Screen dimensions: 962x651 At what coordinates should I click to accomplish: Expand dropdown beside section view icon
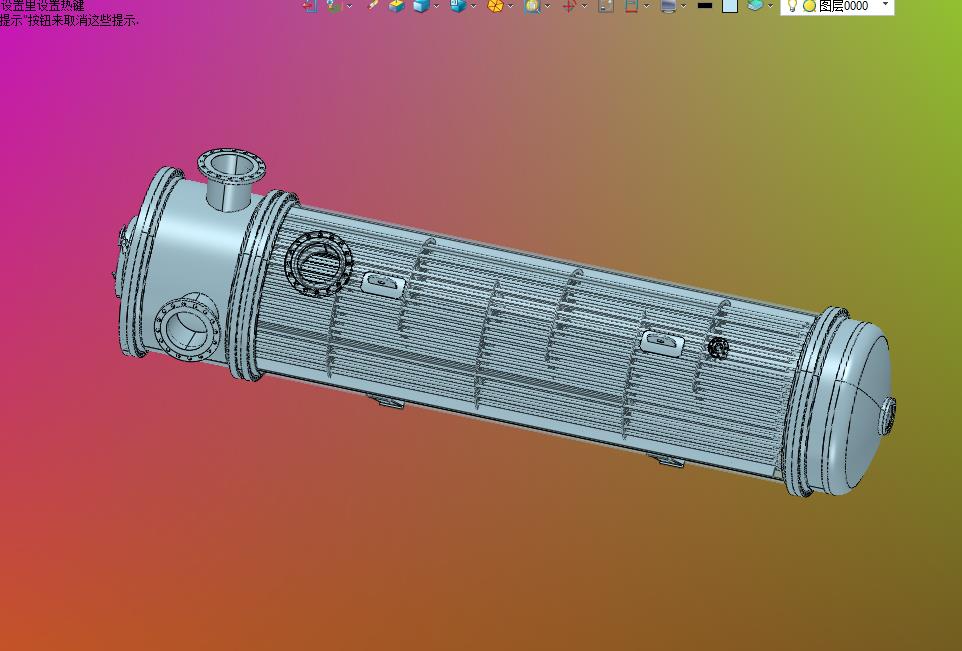(647, 6)
